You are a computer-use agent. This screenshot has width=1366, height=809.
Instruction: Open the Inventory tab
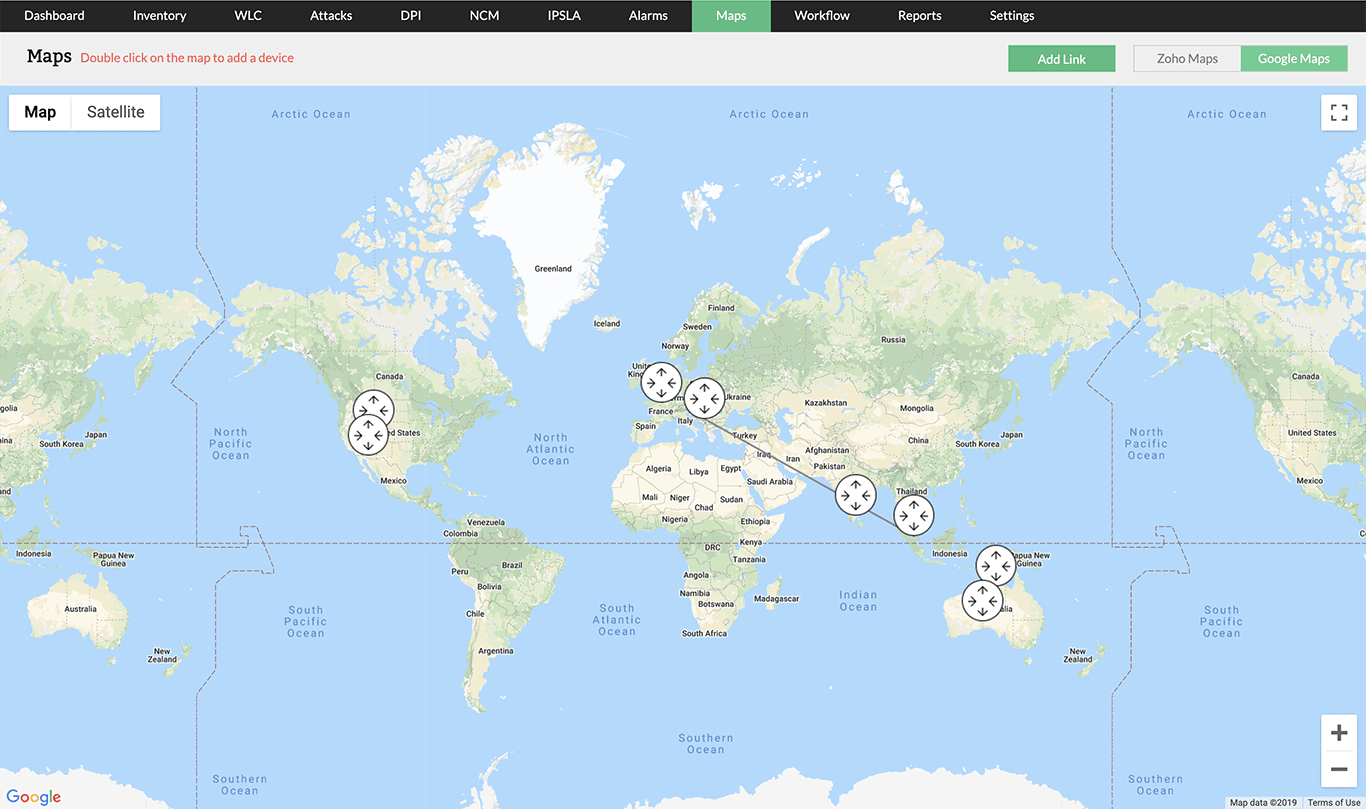(x=160, y=16)
